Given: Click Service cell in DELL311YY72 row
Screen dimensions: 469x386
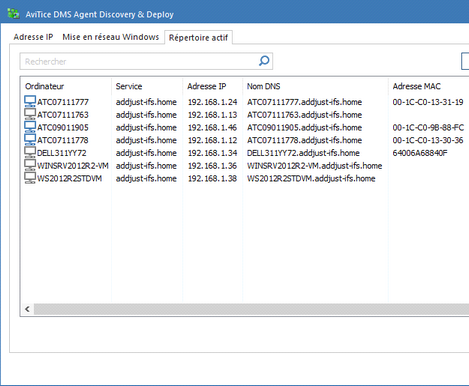Looking at the screenshot, I should point(146,153).
